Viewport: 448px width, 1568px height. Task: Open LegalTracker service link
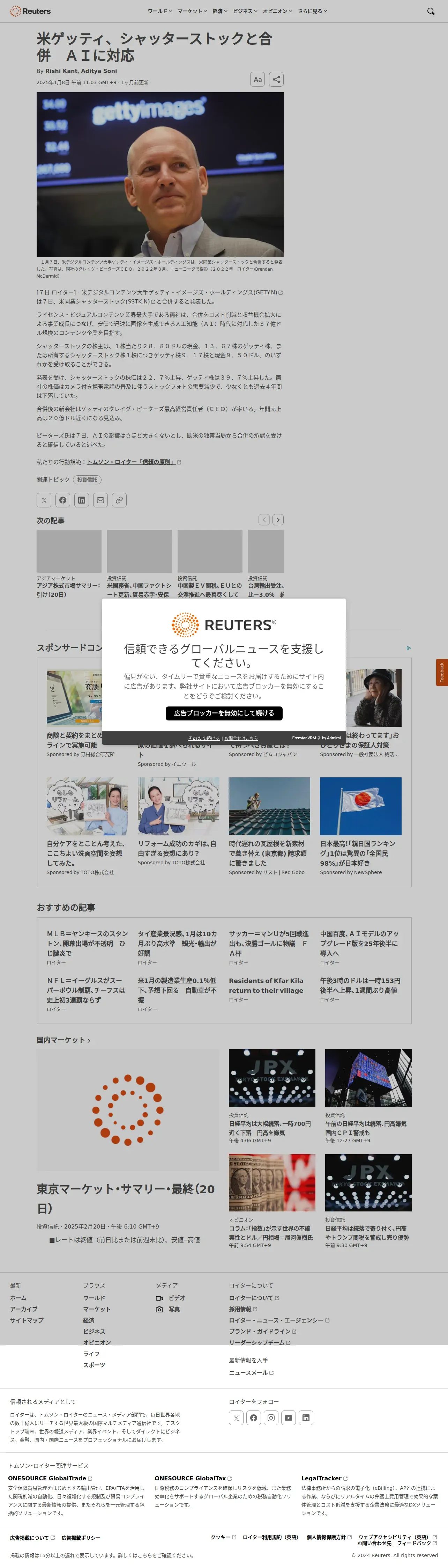coord(324,1478)
